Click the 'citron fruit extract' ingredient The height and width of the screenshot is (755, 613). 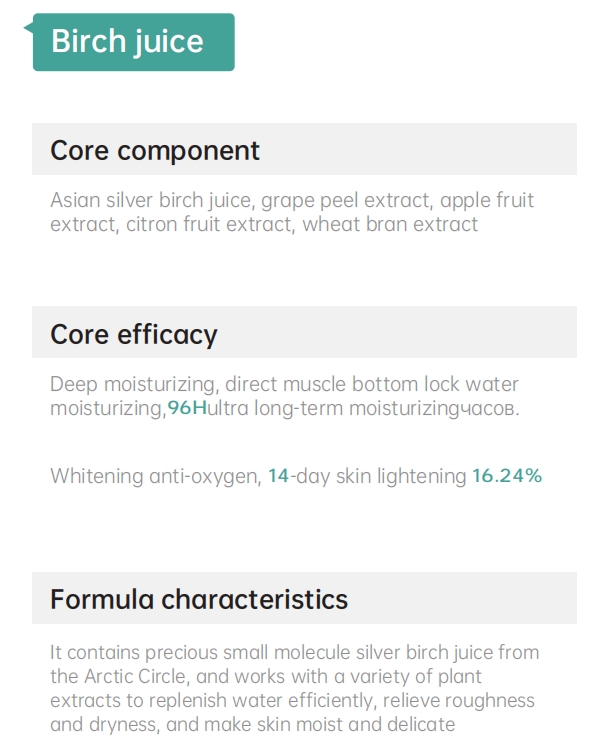point(209,224)
